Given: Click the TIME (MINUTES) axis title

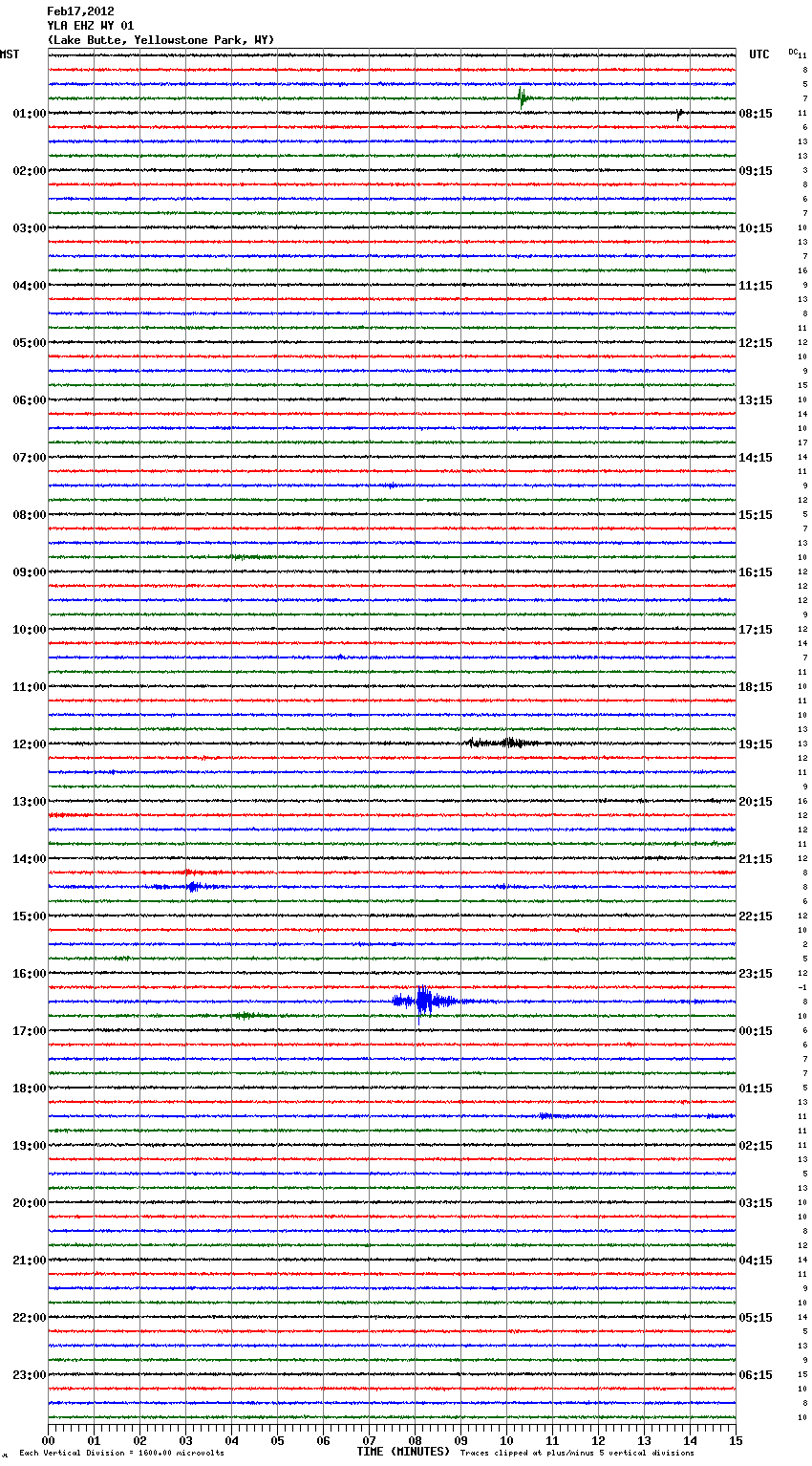Looking at the screenshot, I should tap(403, 1452).
